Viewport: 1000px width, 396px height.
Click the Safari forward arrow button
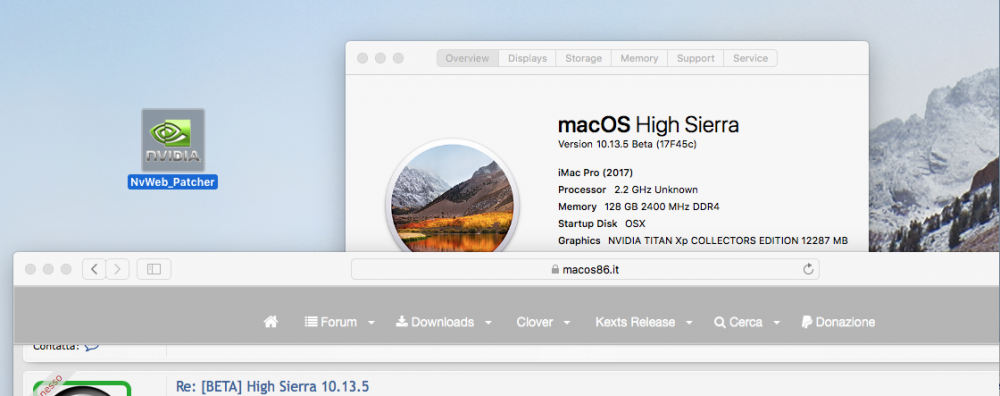tap(117, 269)
